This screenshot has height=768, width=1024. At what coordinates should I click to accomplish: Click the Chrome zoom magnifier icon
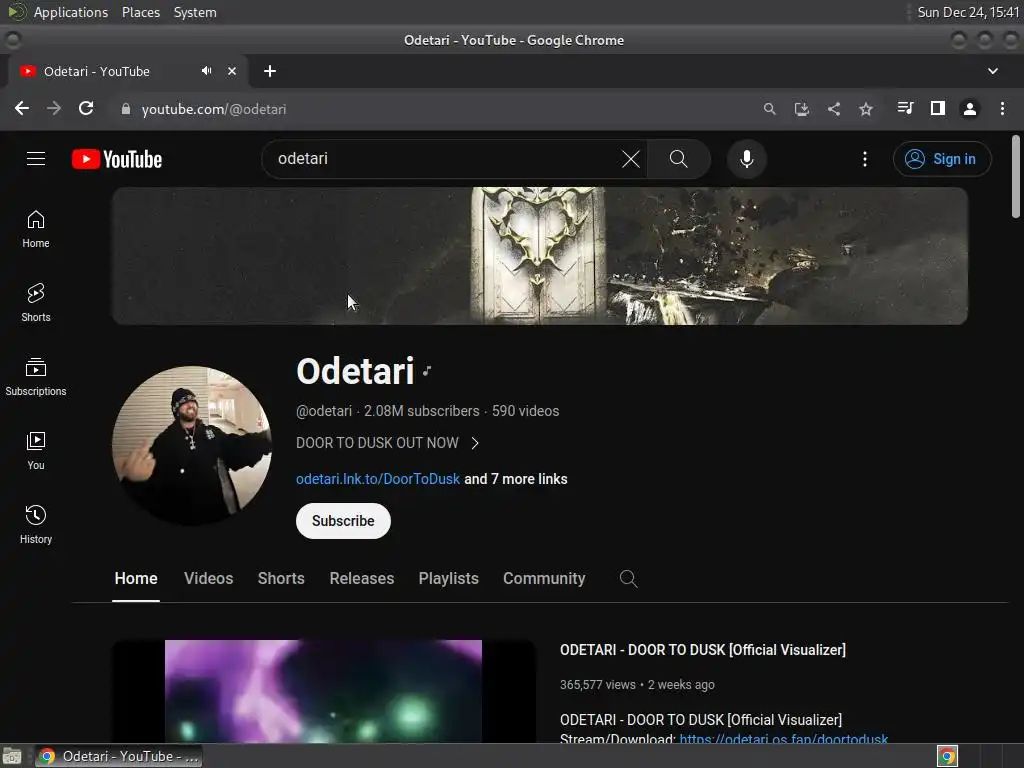[769, 109]
